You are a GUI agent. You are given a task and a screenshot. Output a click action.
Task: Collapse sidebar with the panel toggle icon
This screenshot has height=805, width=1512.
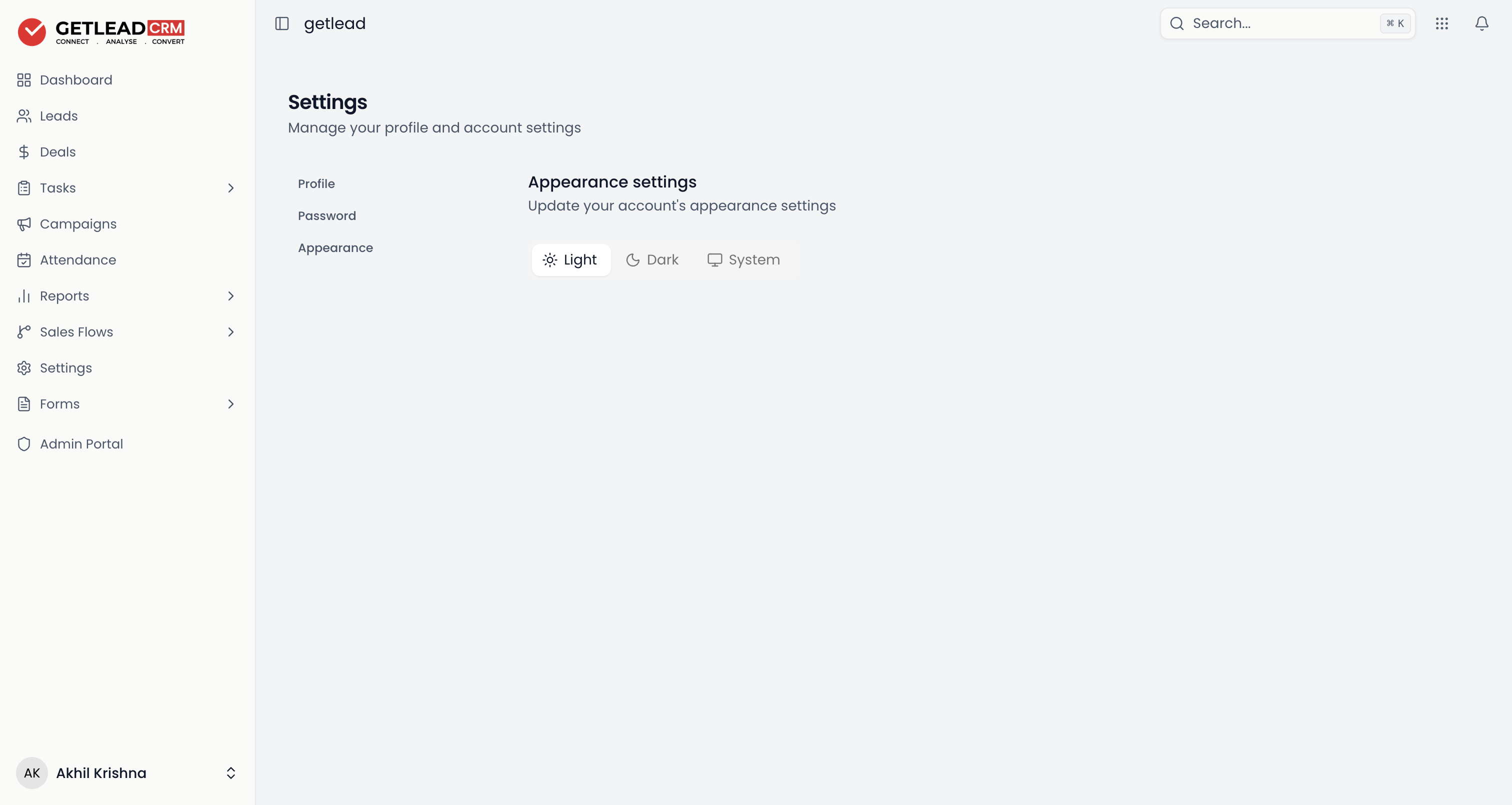[281, 23]
